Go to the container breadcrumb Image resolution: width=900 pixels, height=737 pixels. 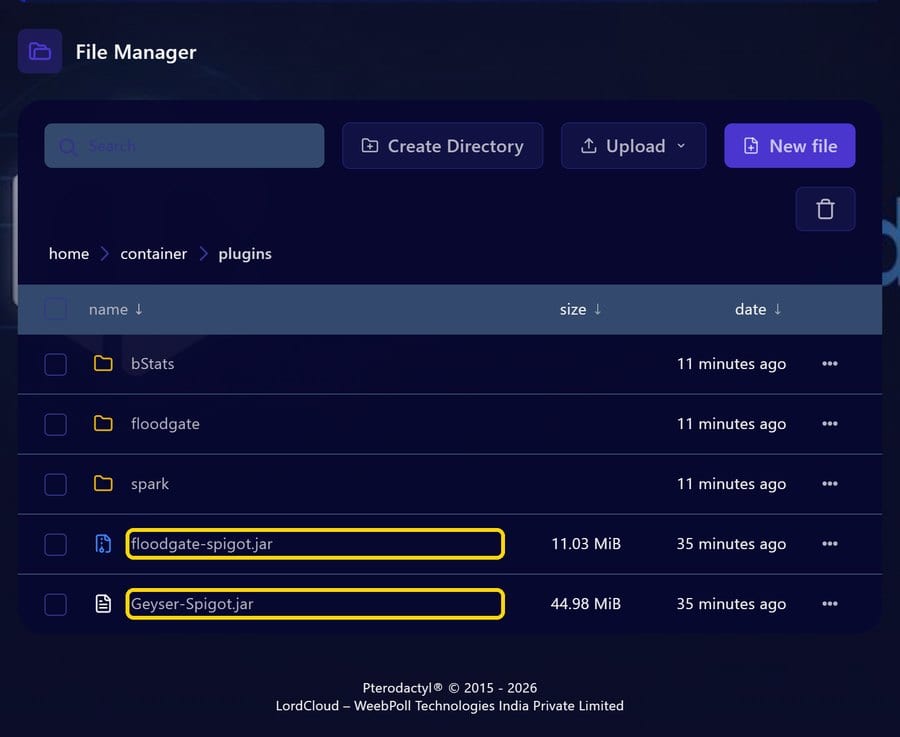click(x=154, y=254)
